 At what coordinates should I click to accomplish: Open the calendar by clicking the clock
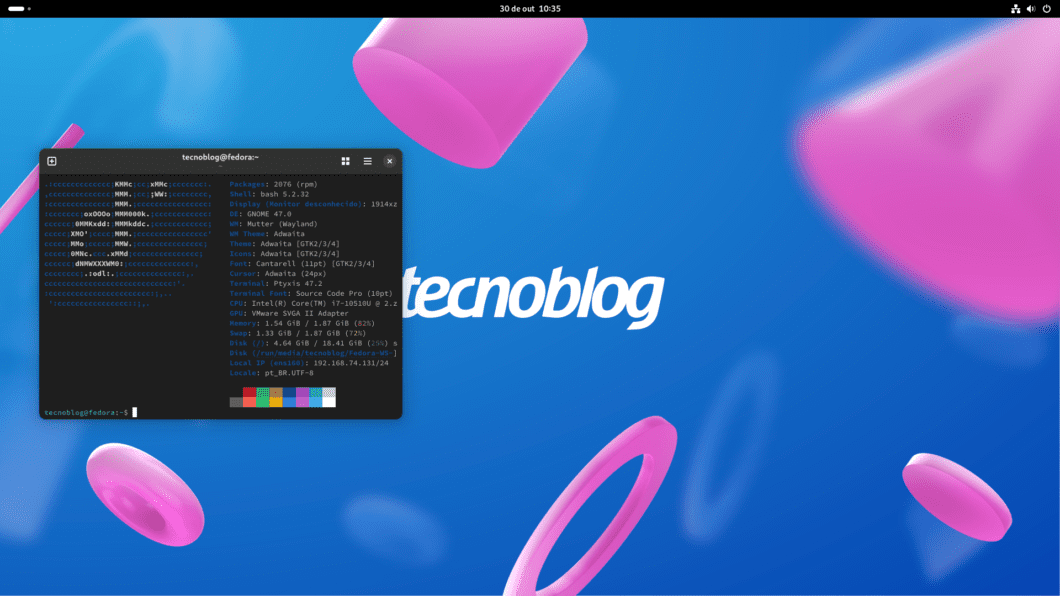point(530,8)
